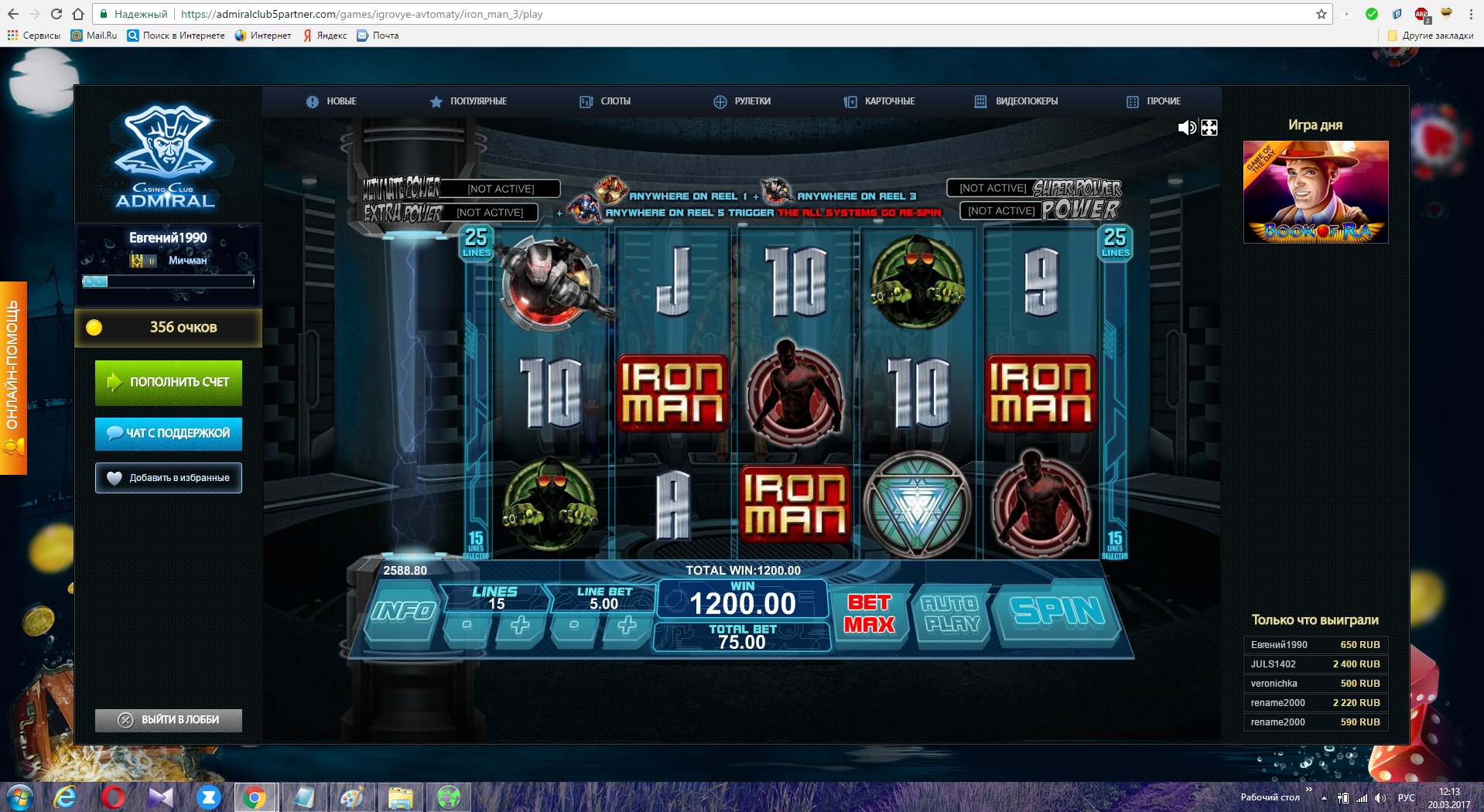Open ЧАТ С ПОДДЕРЖКОЙ support chat
This screenshot has width=1484, height=812.
[169, 434]
